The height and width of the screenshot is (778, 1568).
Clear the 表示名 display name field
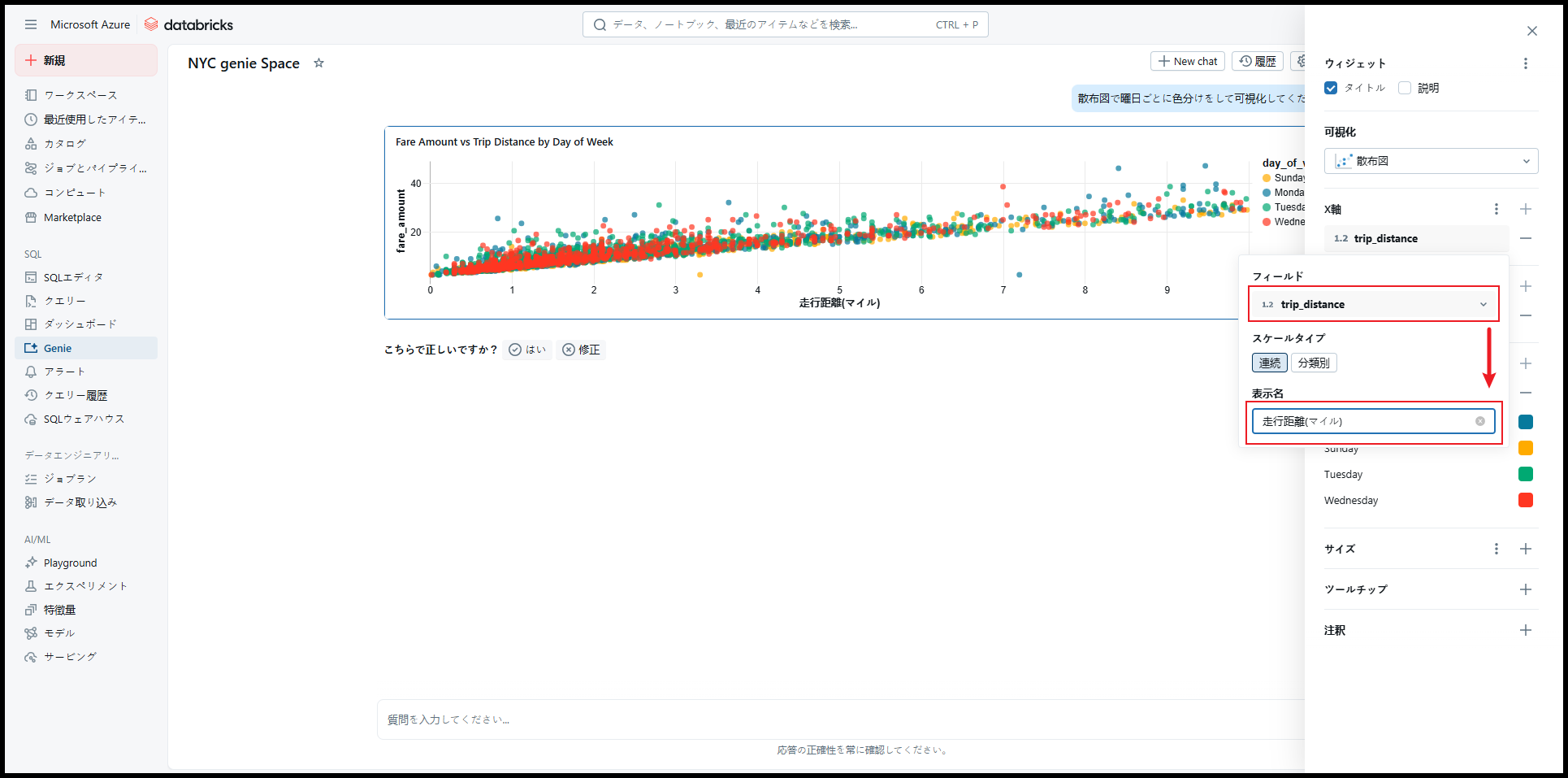1479,421
